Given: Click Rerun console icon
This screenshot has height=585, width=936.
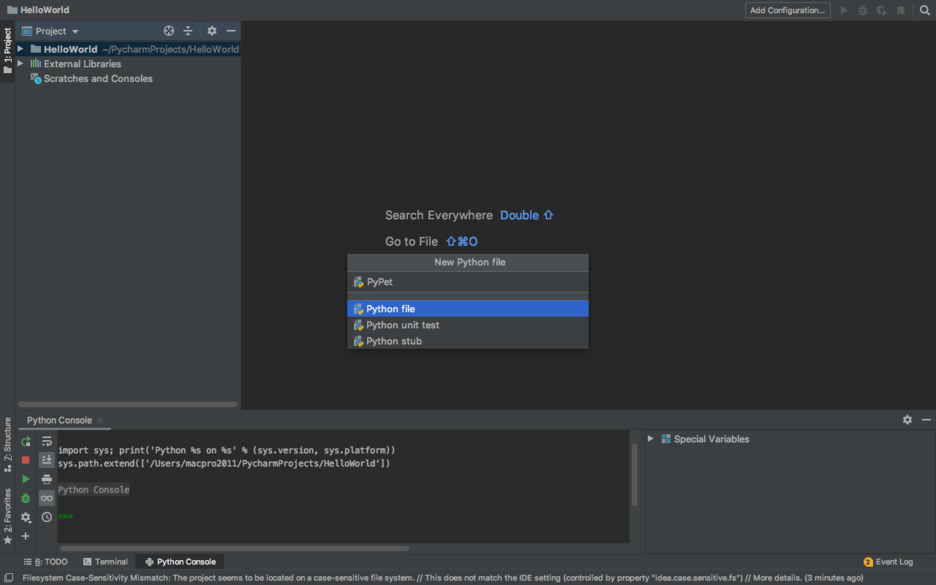Looking at the screenshot, I should pos(26,442).
